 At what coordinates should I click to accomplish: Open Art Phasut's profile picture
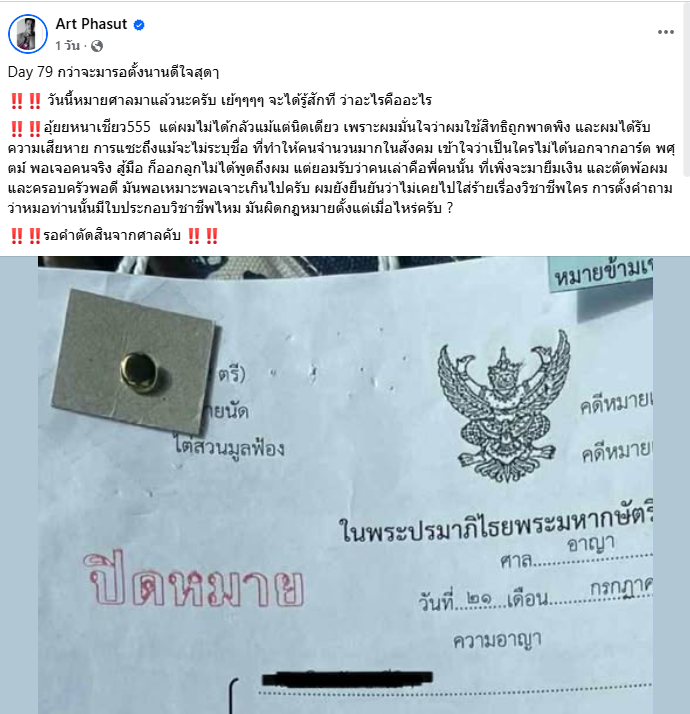pos(28,34)
